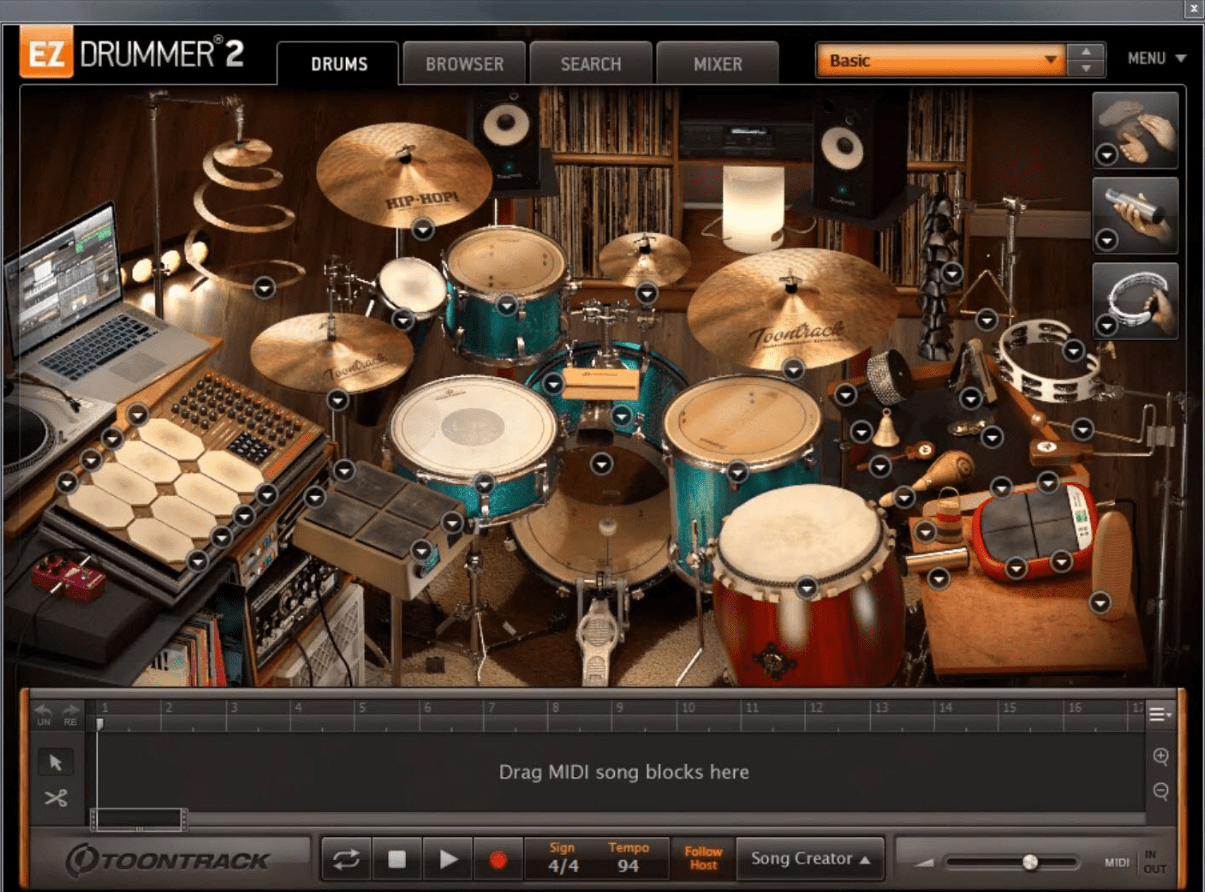
Task: Expand the conga drum menu arrow
Action: (x=807, y=587)
